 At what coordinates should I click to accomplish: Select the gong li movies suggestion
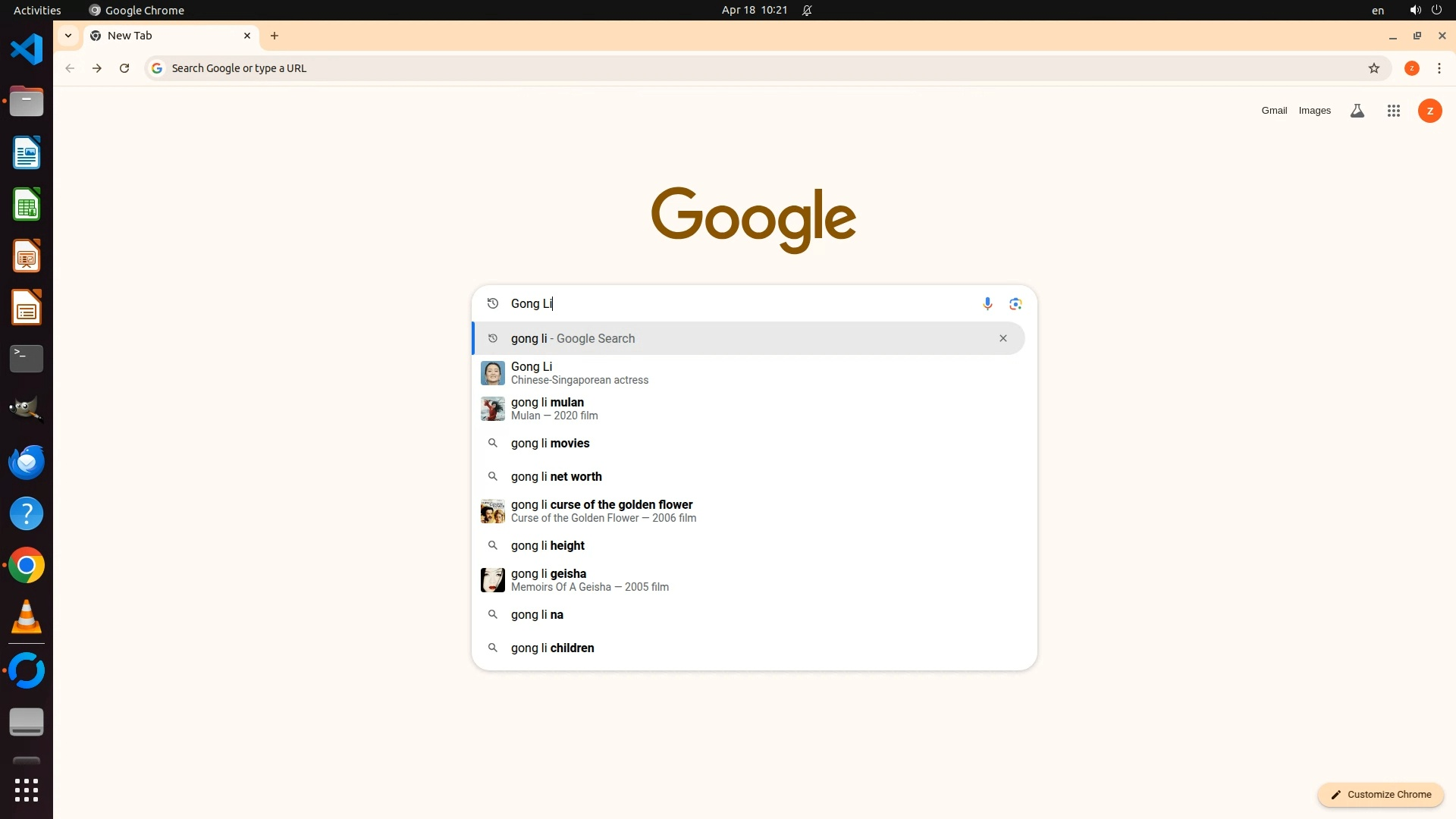coord(551,444)
